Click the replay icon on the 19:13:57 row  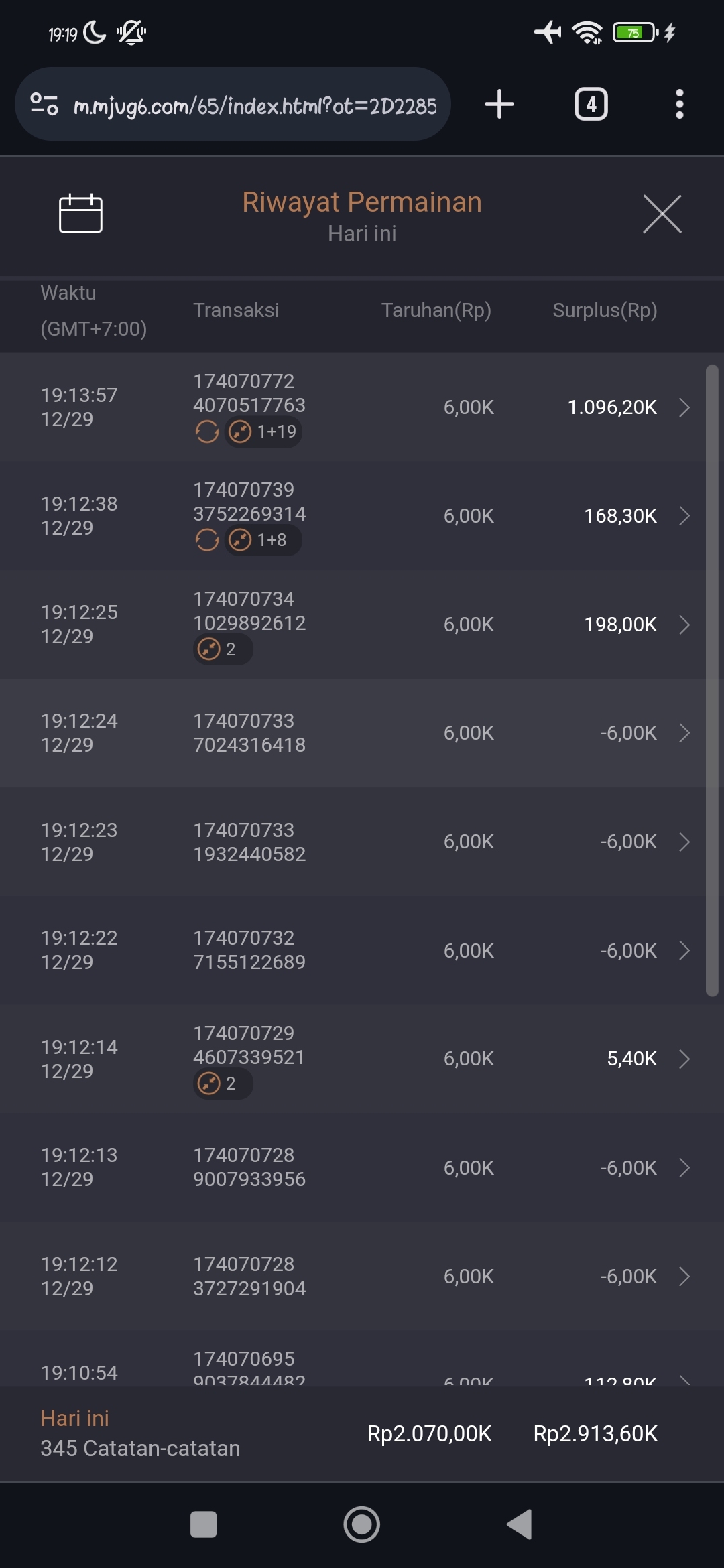(207, 432)
